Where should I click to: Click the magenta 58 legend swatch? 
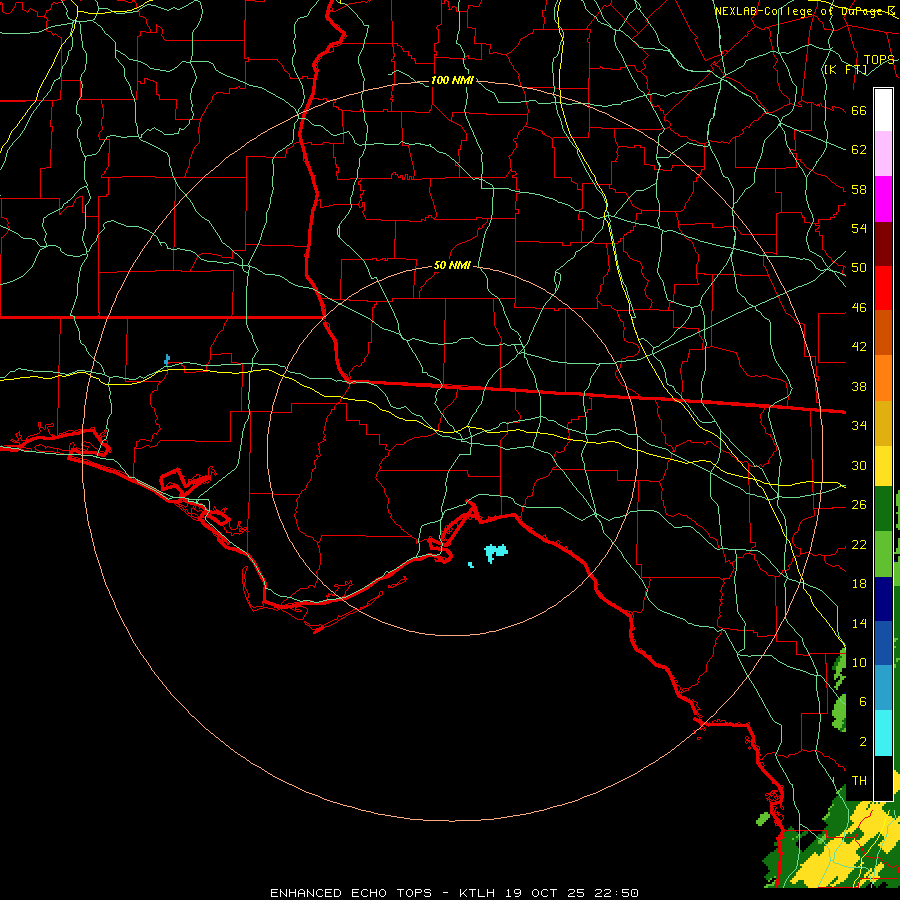coord(883,199)
